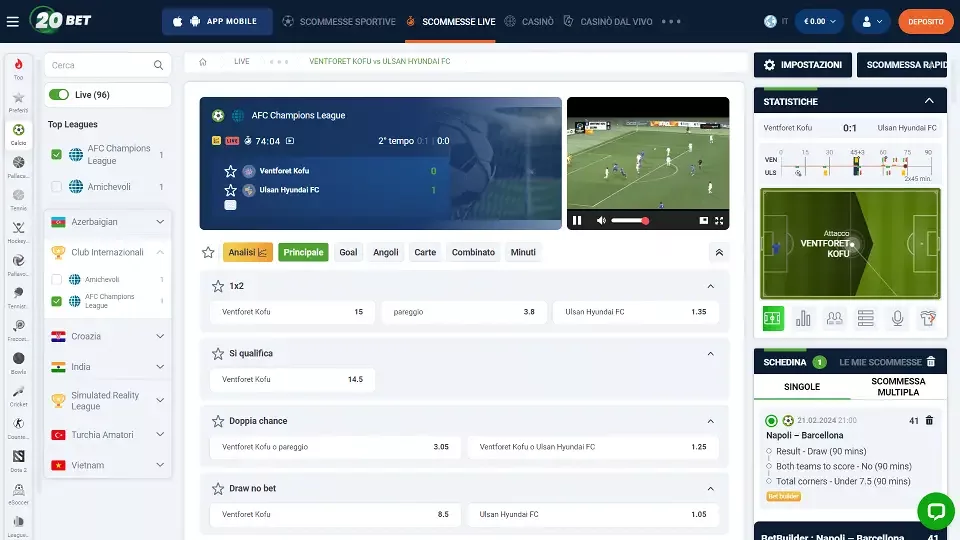Open the Casinò menu item
Image resolution: width=960 pixels, height=540 pixels.
(530, 21)
